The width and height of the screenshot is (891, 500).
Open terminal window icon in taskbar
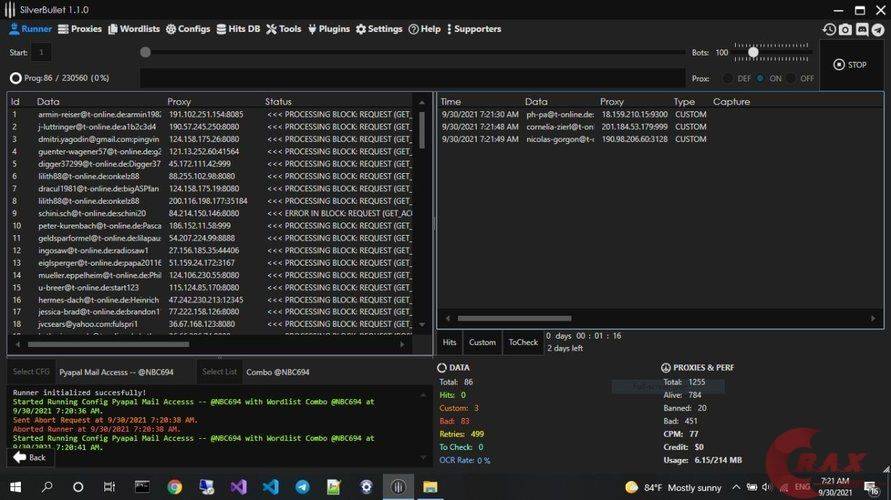click(x=142, y=487)
